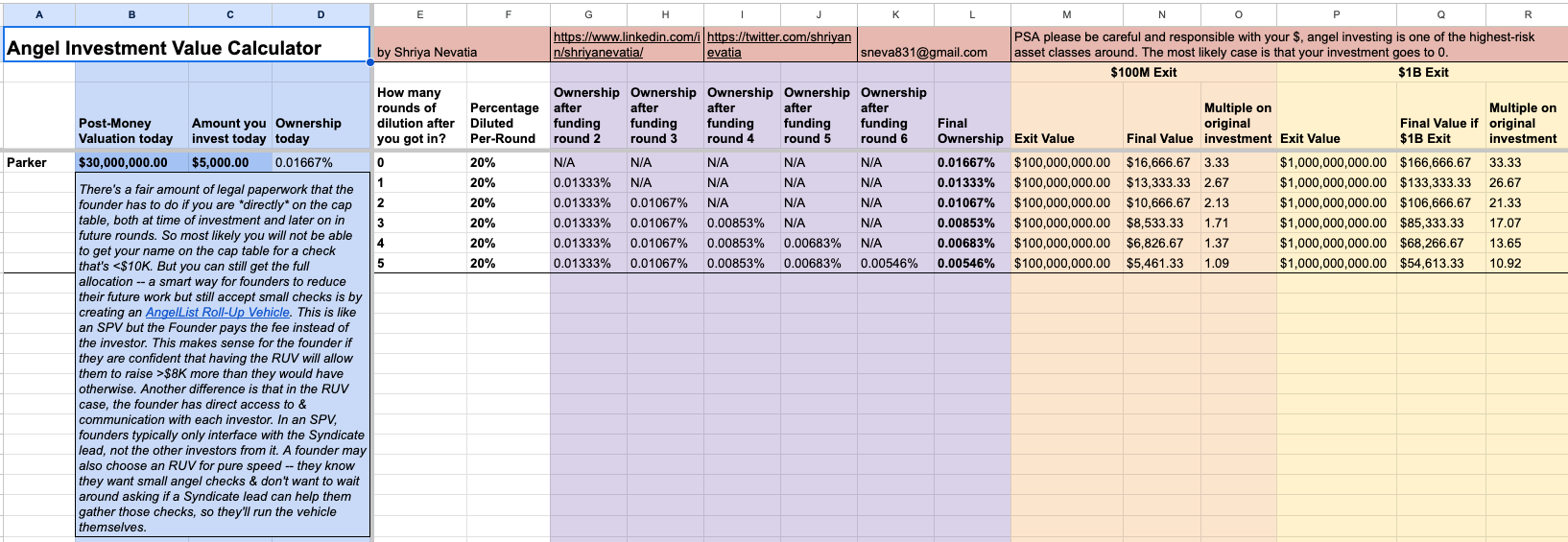Click the 'by Shriya Nevatia' cell
Viewport: 1568px width, 542px height.
[x=462, y=45]
